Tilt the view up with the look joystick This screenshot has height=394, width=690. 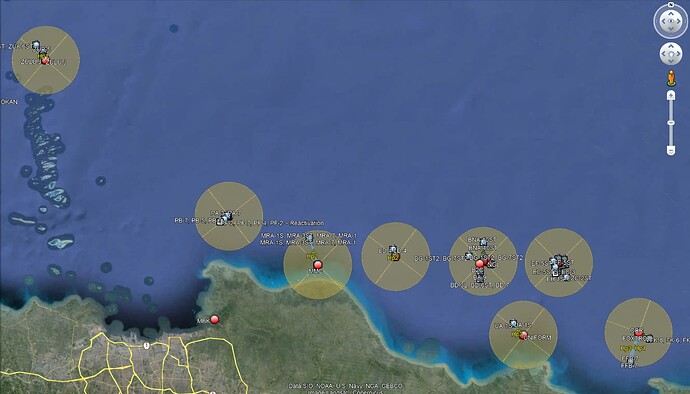click(671, 13)
